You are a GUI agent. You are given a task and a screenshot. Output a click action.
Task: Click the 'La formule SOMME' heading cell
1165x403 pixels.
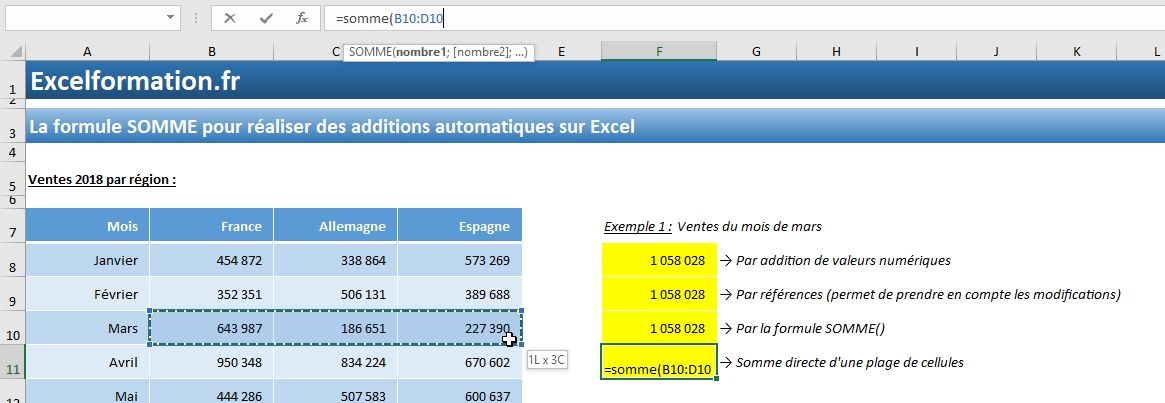332,126
